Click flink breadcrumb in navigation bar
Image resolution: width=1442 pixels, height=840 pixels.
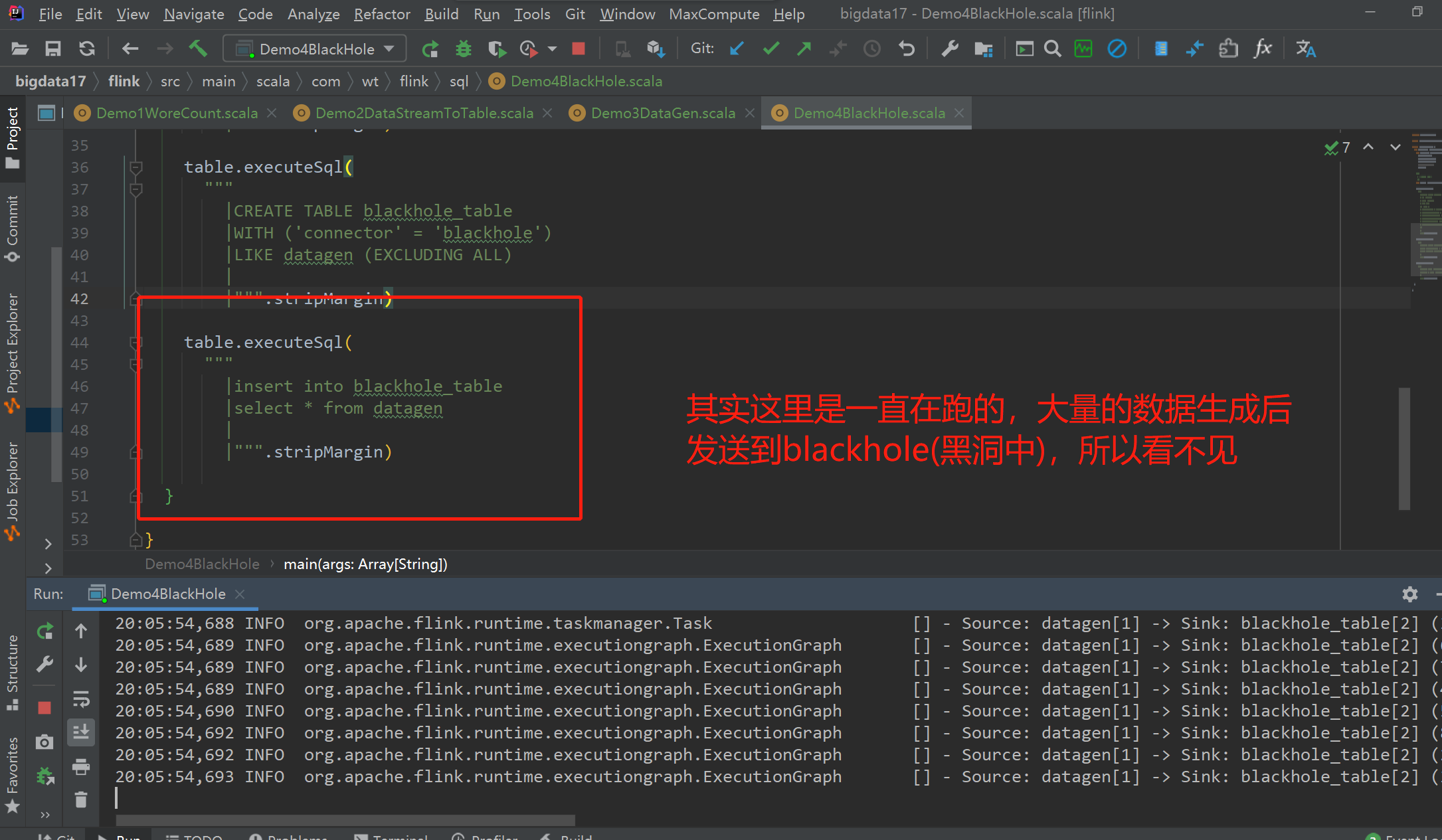(124, 81)
